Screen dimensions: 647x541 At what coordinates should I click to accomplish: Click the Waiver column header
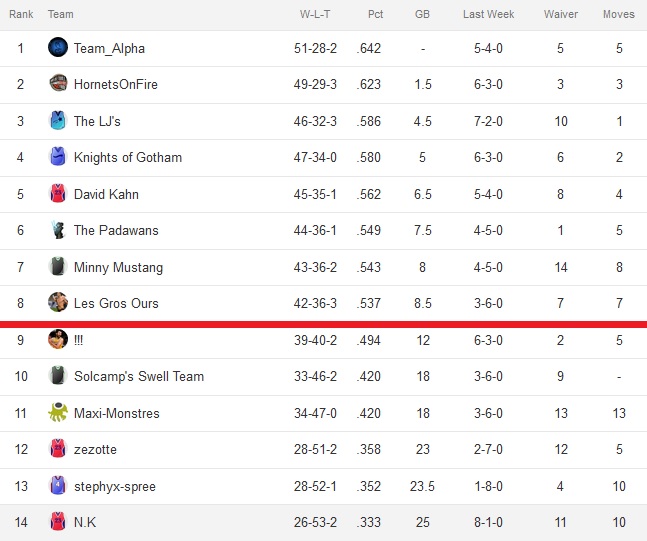coord(561,14)
